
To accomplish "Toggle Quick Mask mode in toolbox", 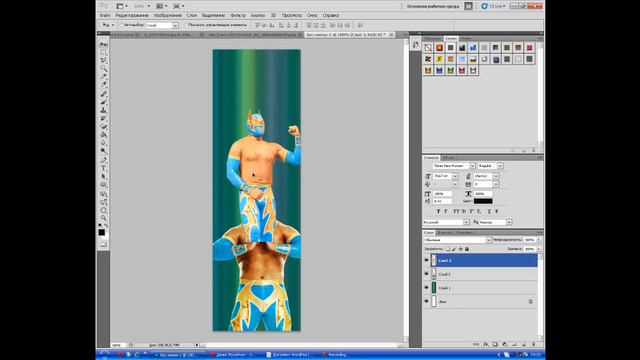I will click(104, 244).
